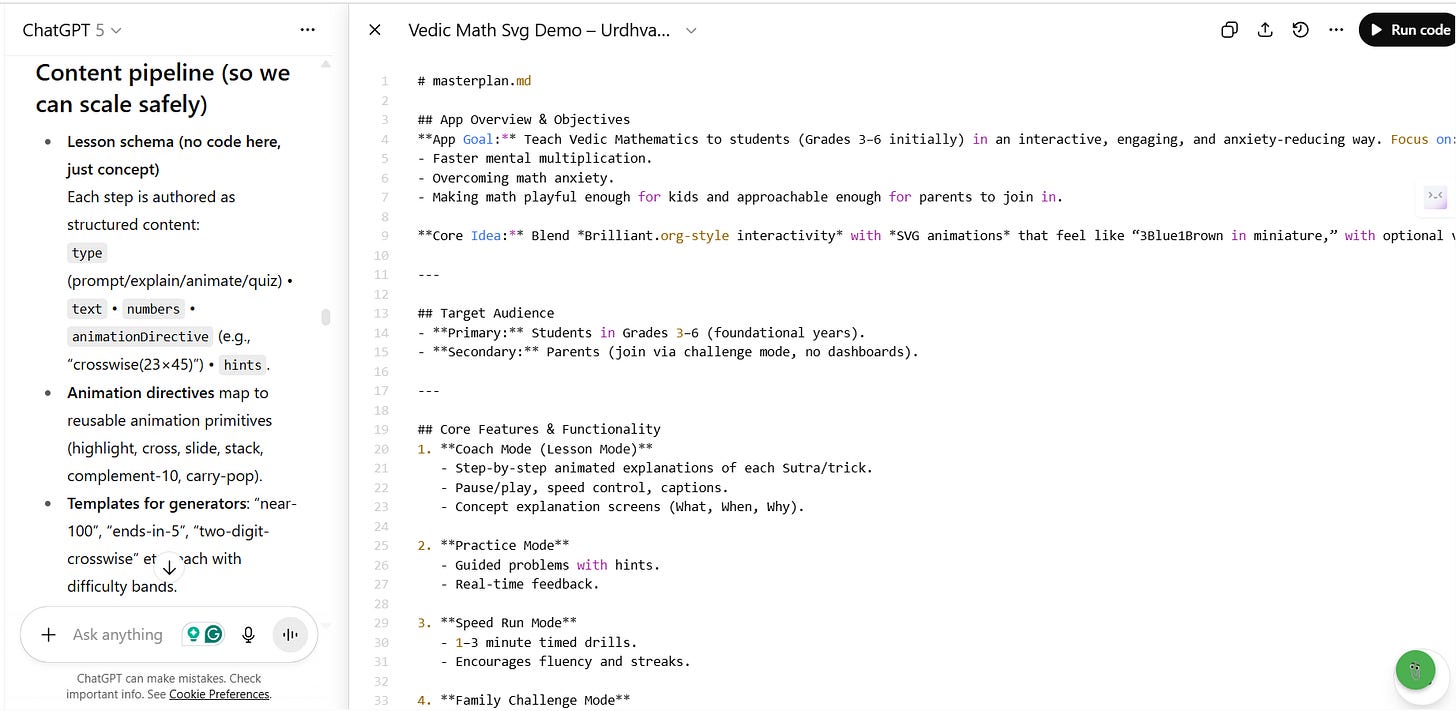
Task: Click the chat panel scrollbar thumb
Action: (x=325, y=317)
